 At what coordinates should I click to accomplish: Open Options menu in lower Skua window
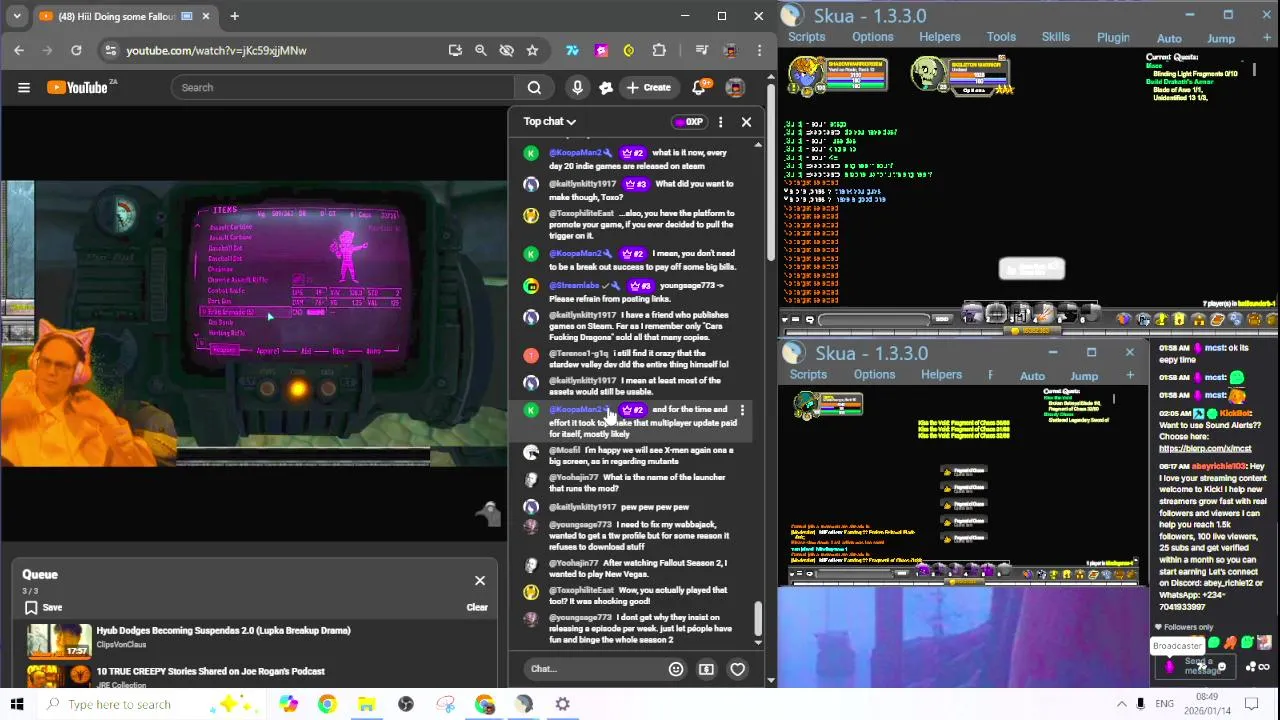point(874,375)
